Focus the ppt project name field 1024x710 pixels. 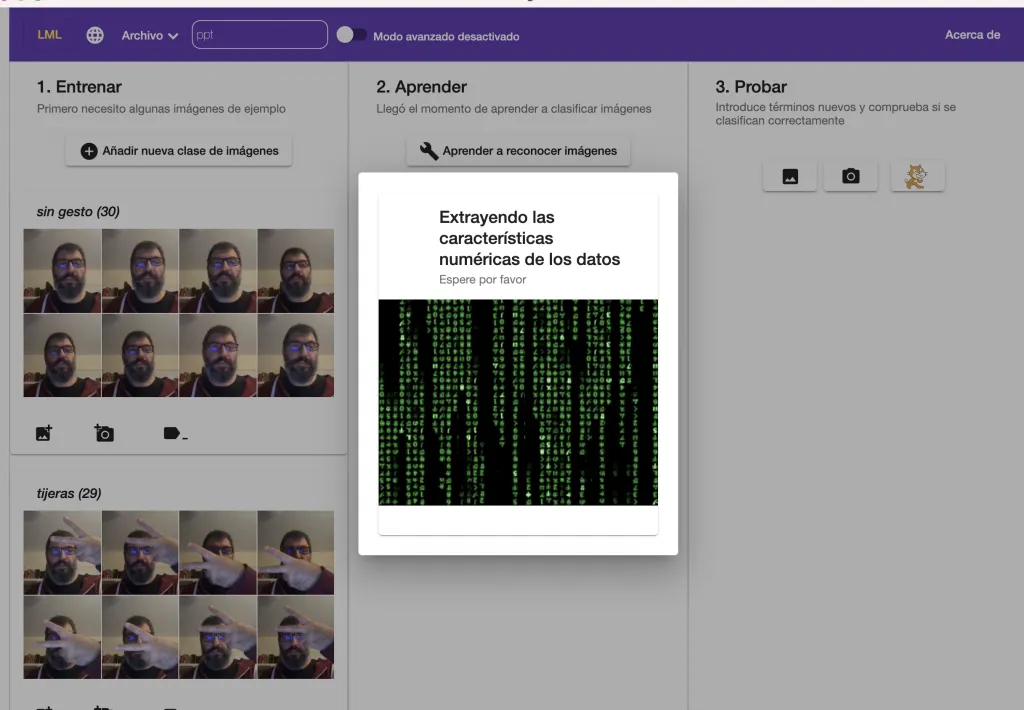(259, 35)
